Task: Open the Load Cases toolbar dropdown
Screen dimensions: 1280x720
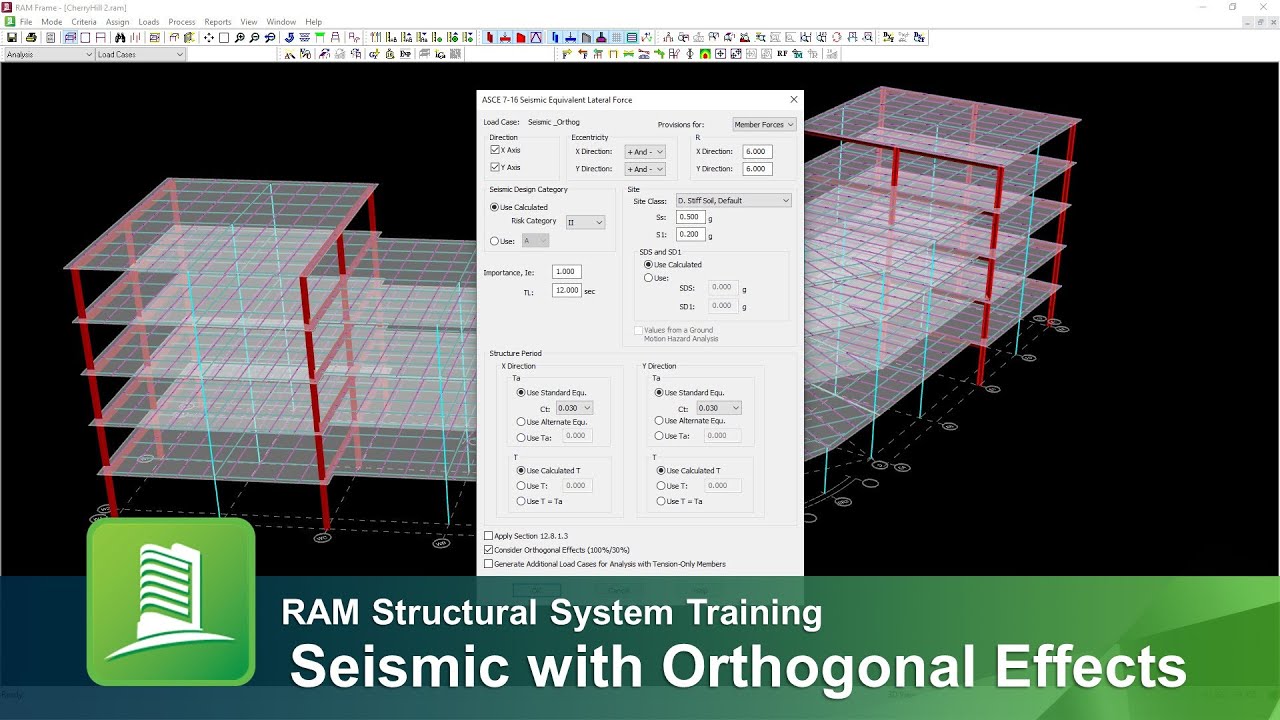Action: pos(140,54)
